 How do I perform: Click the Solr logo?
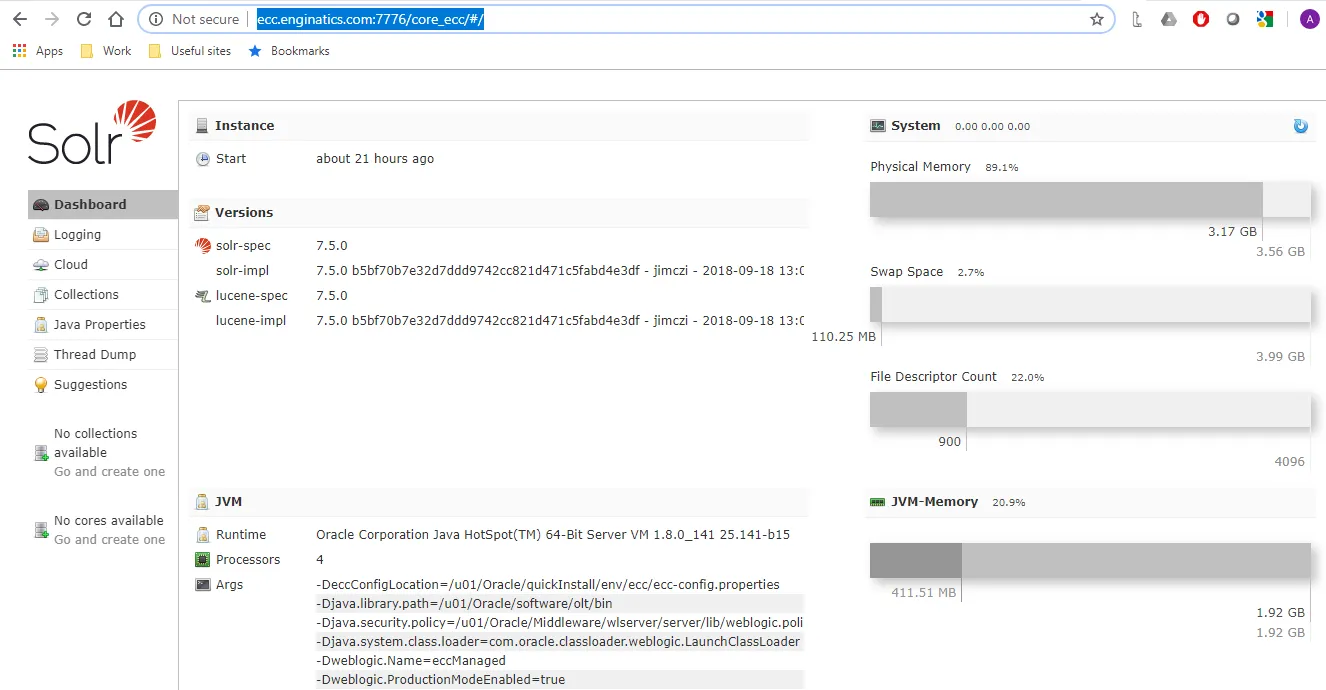click(92, 132)
